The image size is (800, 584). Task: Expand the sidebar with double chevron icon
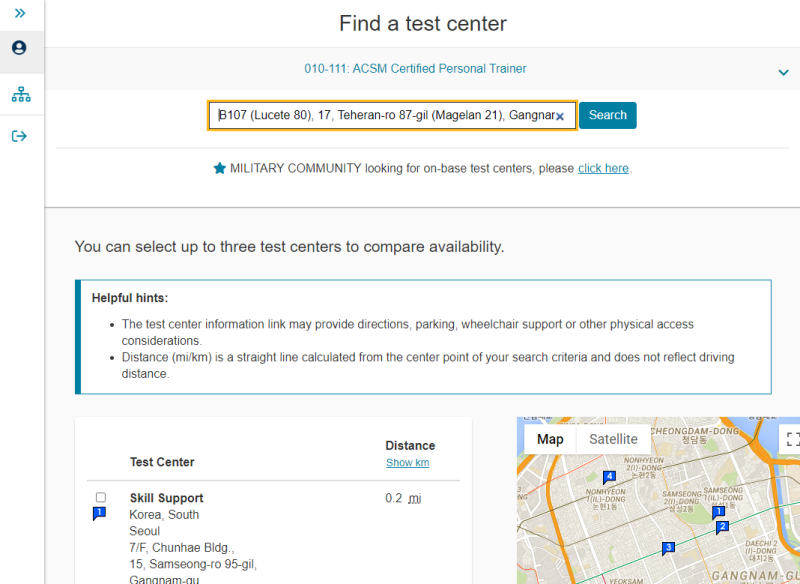point(19,13)
